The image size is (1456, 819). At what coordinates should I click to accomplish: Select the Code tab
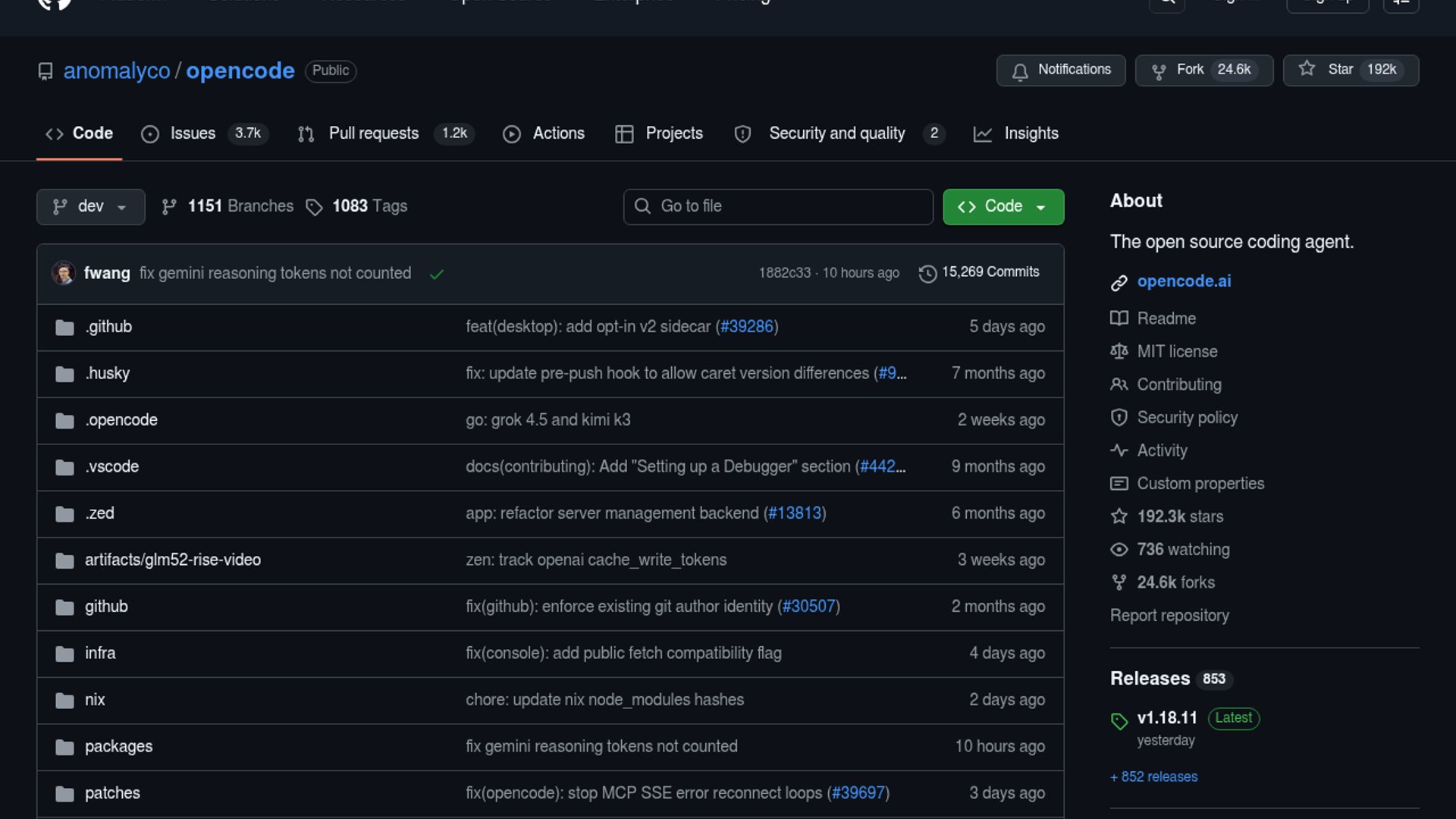[x=79, y=133]
